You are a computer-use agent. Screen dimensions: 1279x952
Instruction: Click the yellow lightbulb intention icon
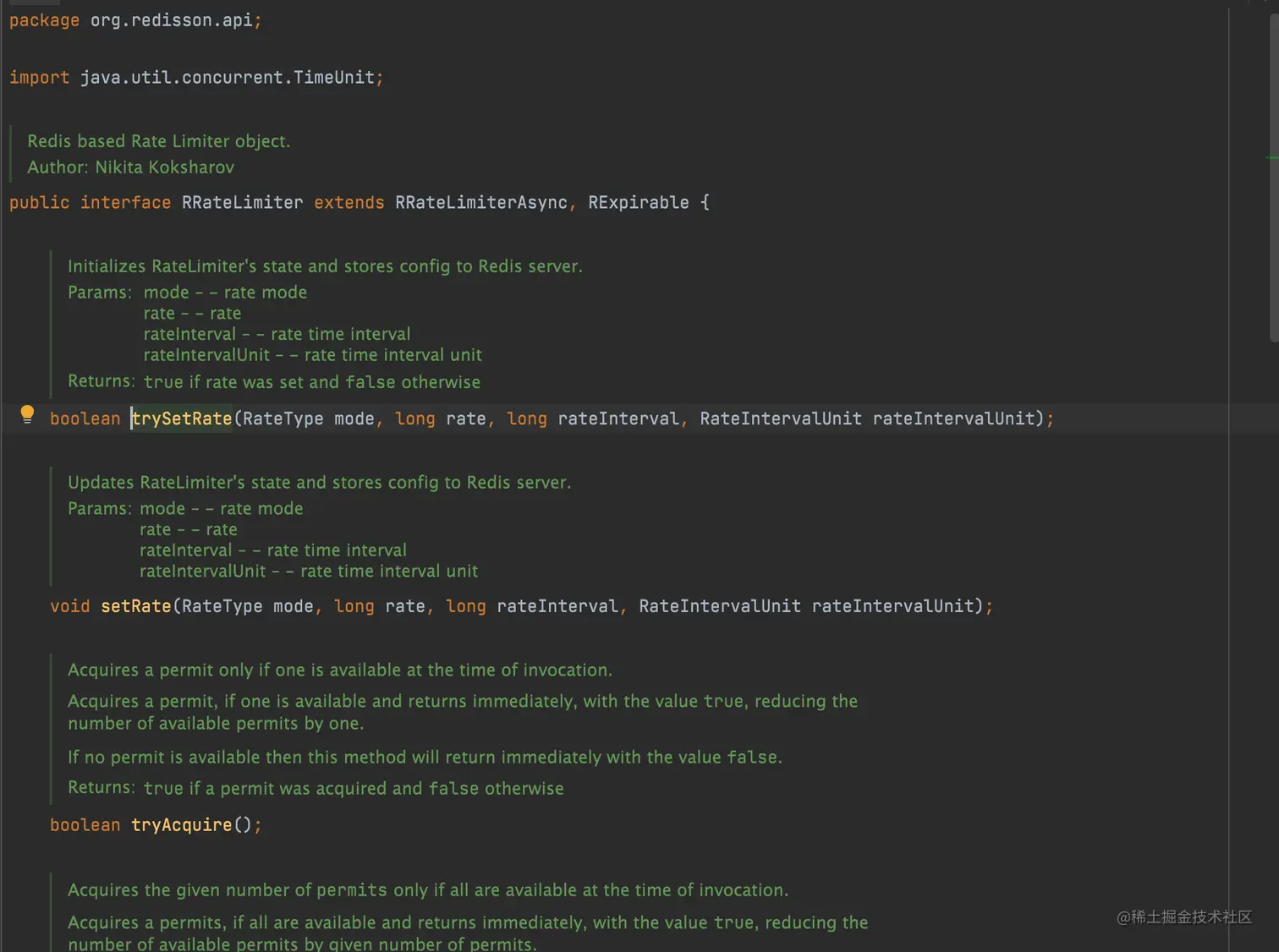[27, 414]
